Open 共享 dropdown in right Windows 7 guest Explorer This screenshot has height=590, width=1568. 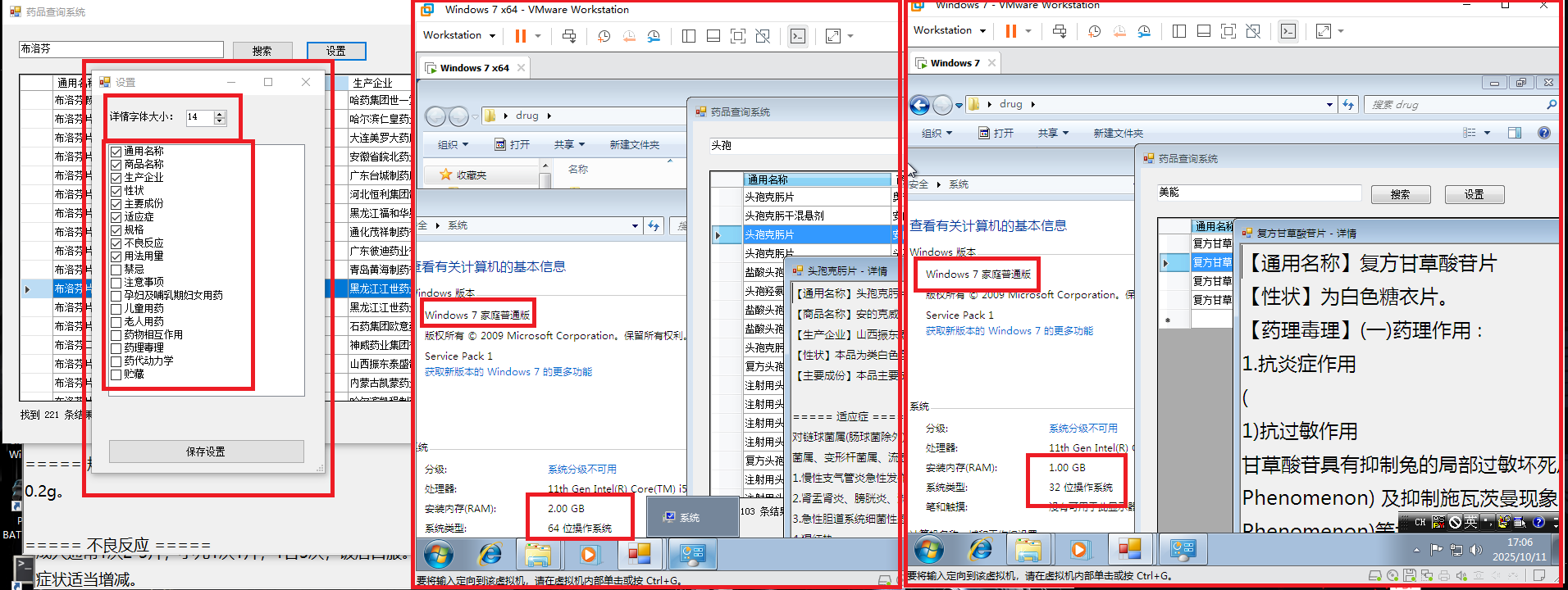[x=1053, y=134]
